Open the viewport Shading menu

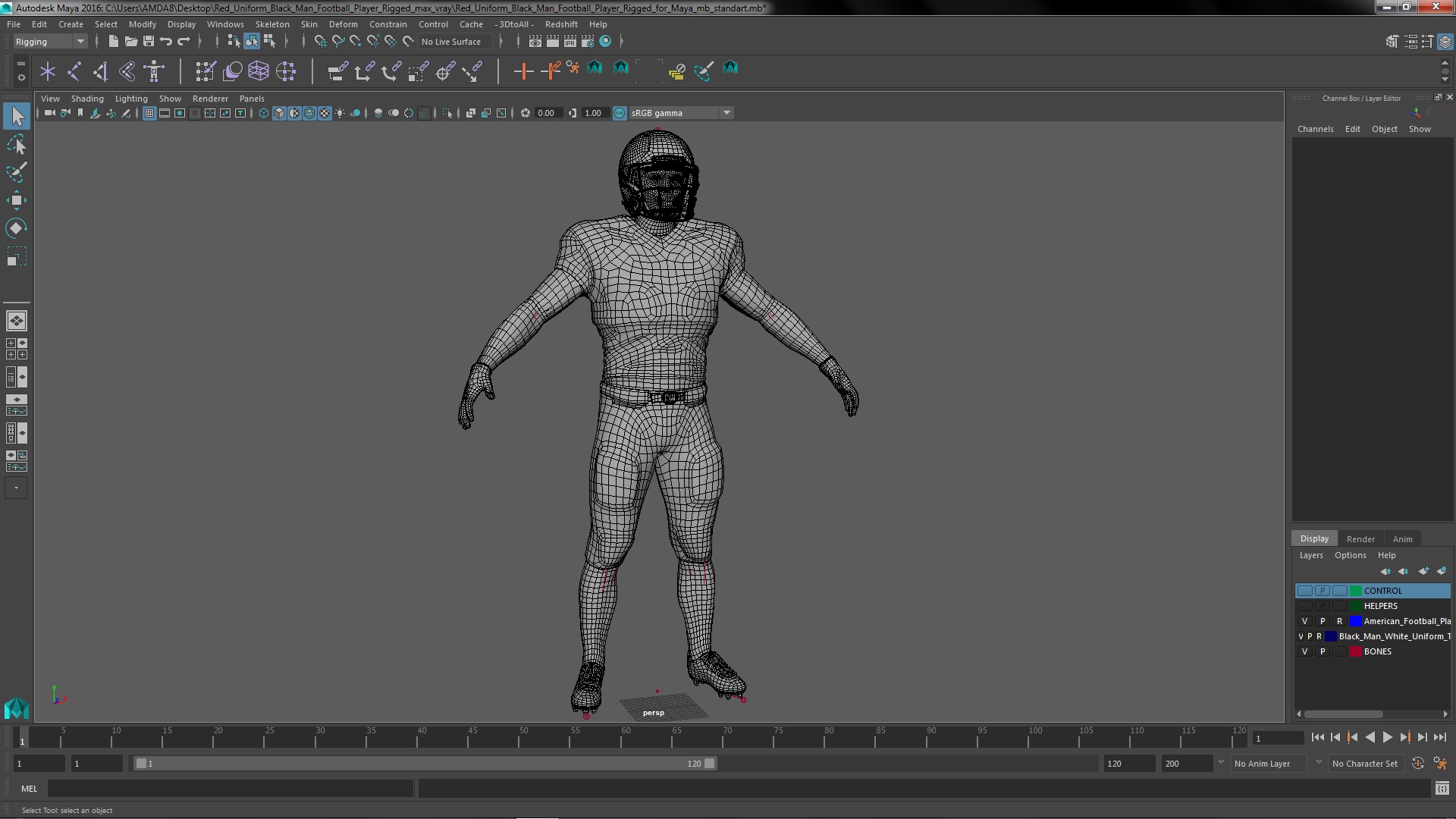click(x=87, y=99)
